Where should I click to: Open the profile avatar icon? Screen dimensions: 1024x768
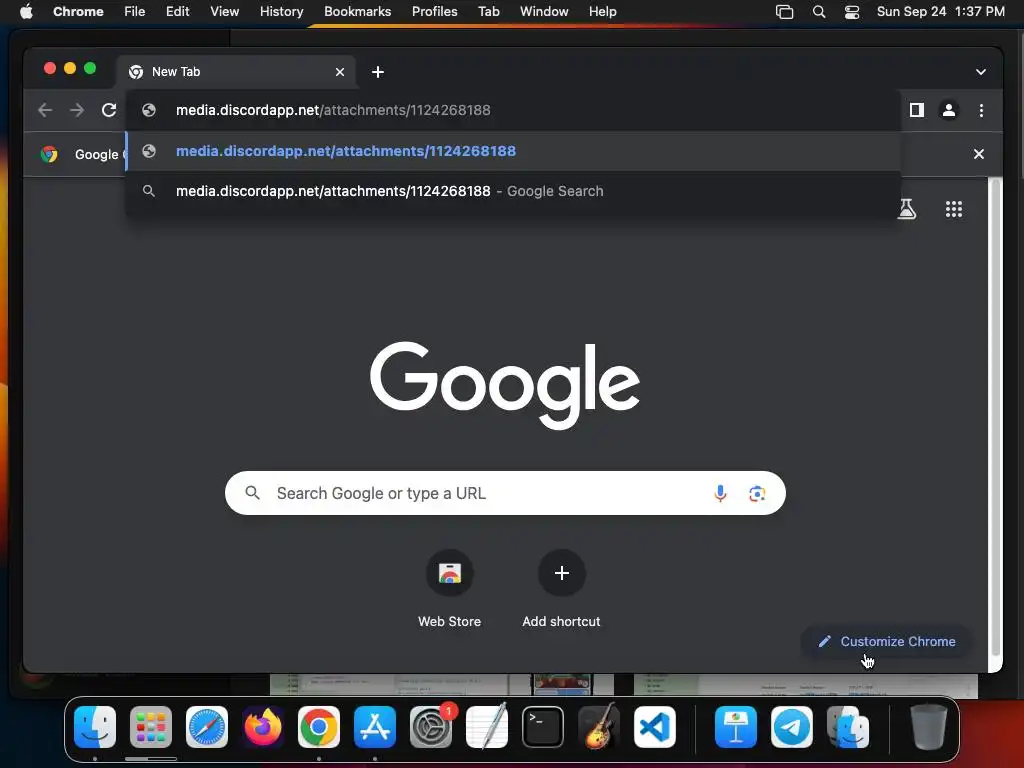(x=949, y=110)
